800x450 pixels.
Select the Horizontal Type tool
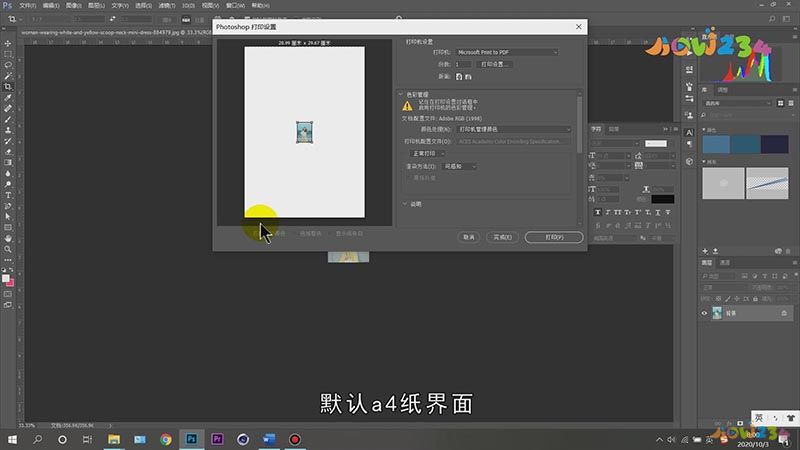coord(8,195)
